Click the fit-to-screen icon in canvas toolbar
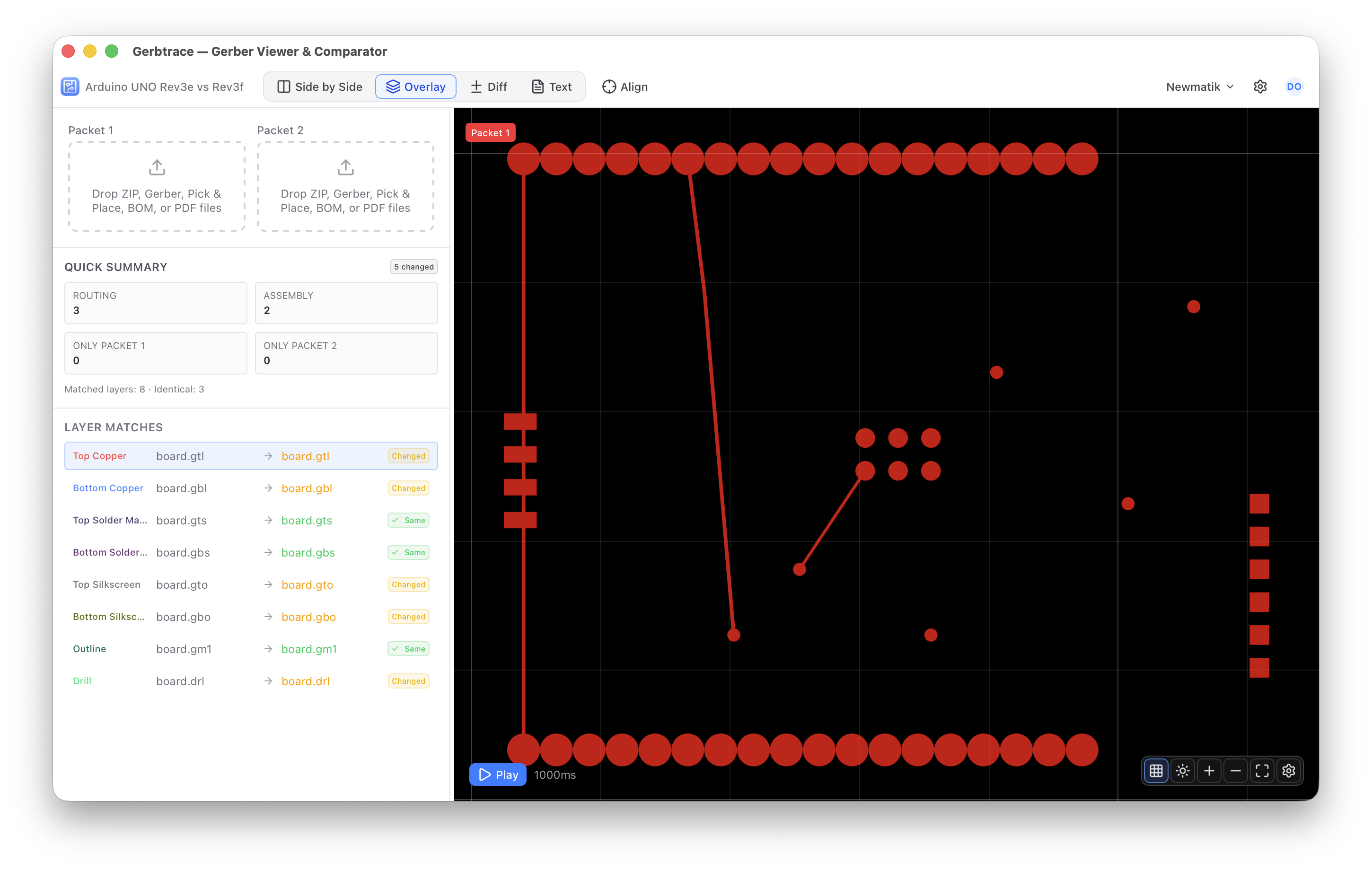Viewport: 1372px width, 871px height. click(1262, 771)
